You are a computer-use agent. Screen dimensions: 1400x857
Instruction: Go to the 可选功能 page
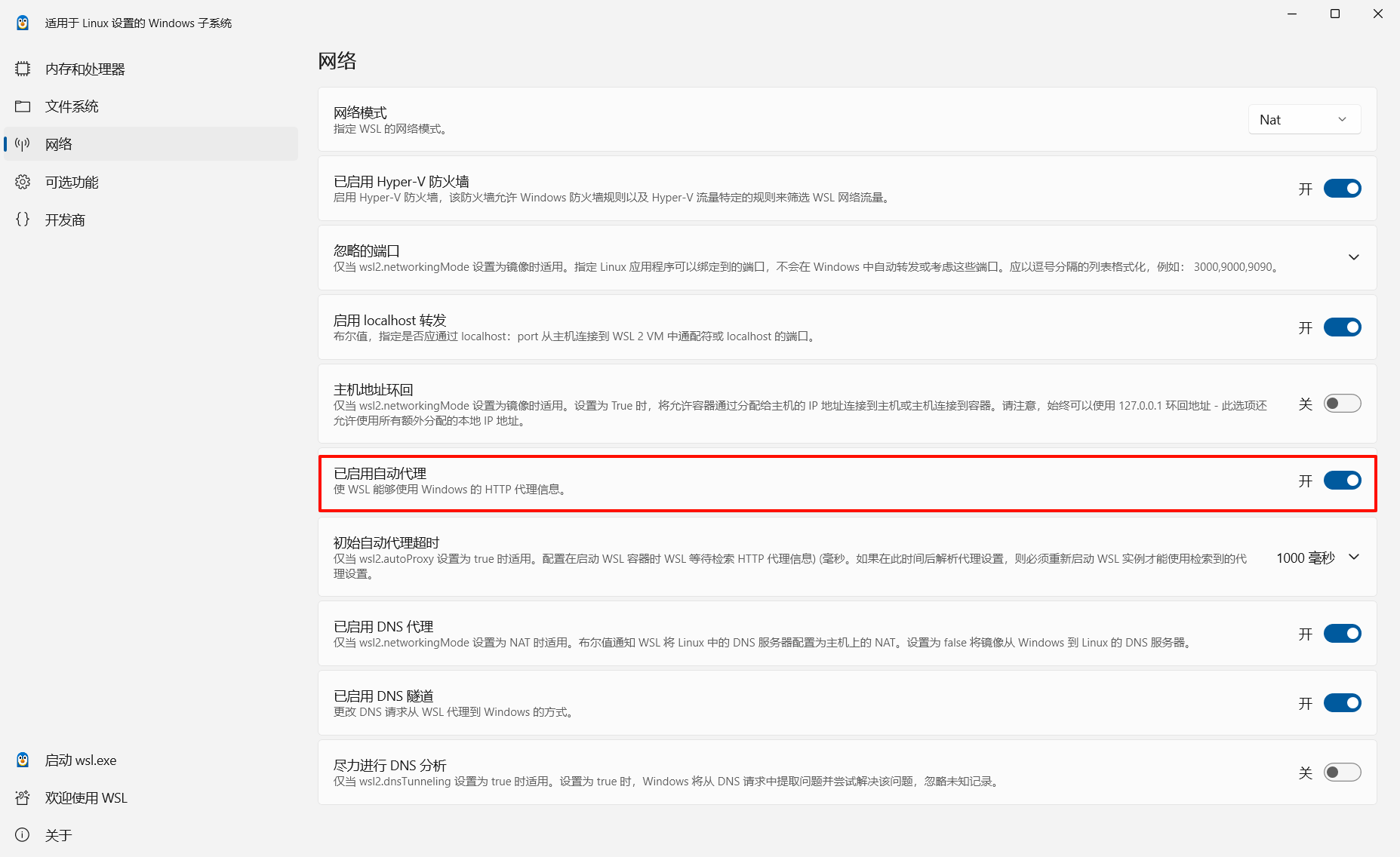point(151,182)
